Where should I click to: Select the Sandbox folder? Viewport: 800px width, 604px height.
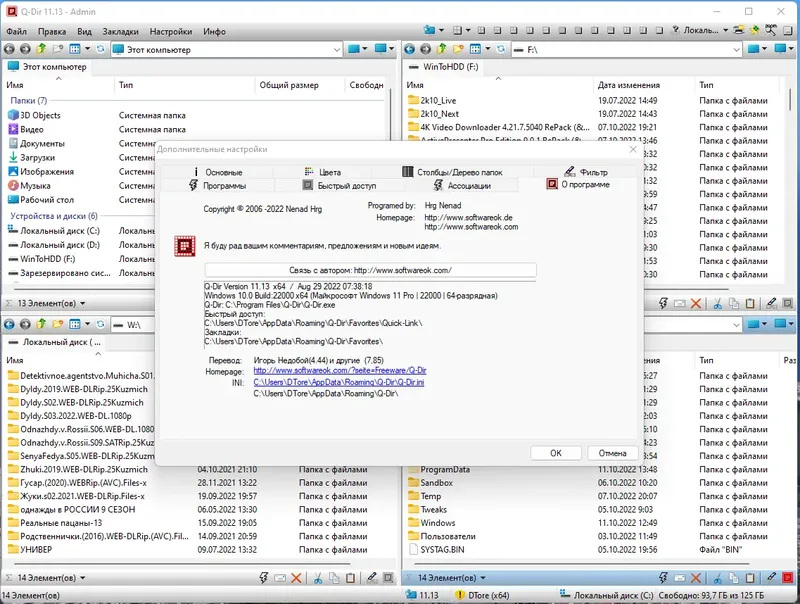(x=431, y=483)
